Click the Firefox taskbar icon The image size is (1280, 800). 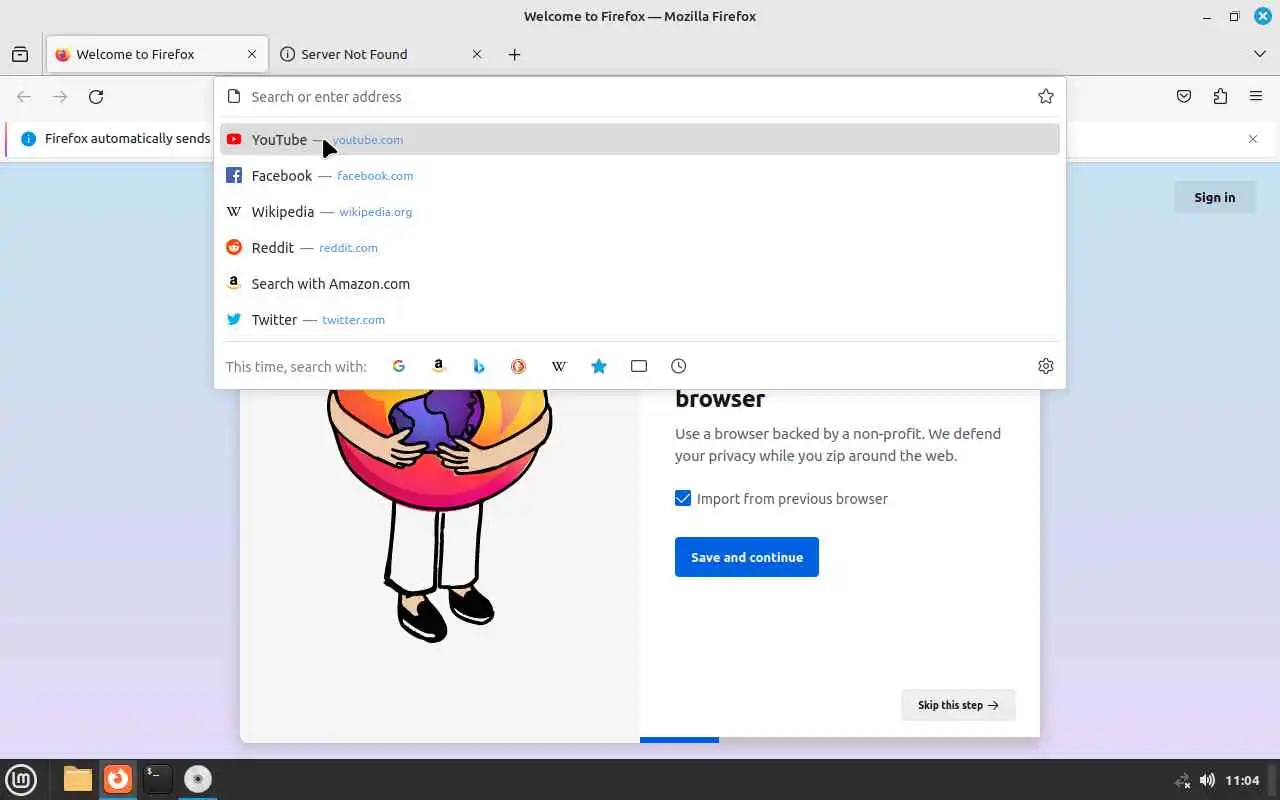tap(118, 779)
